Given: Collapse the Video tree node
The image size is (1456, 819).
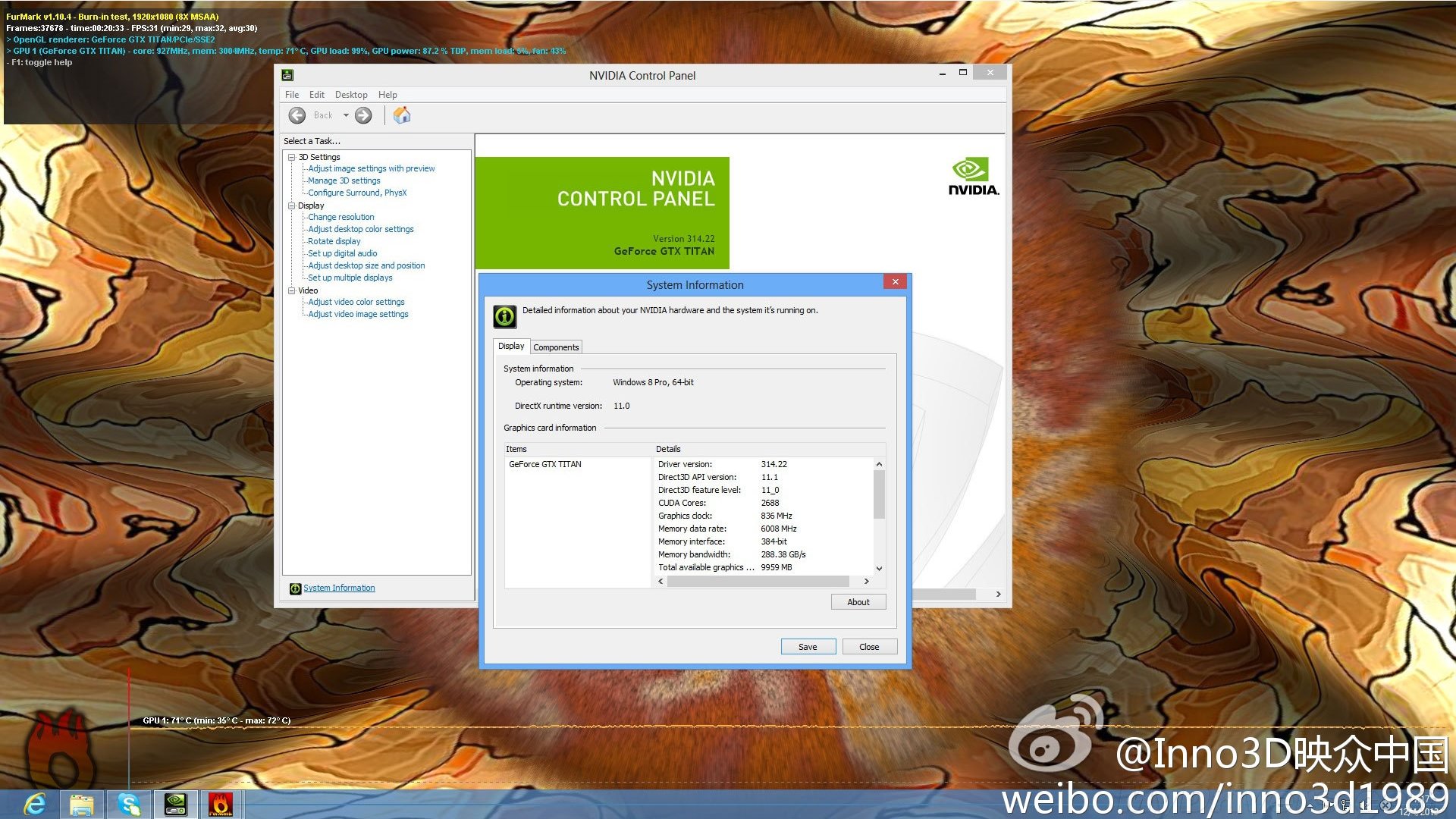Looking at the screenshot, I should [x=291, y=290].
